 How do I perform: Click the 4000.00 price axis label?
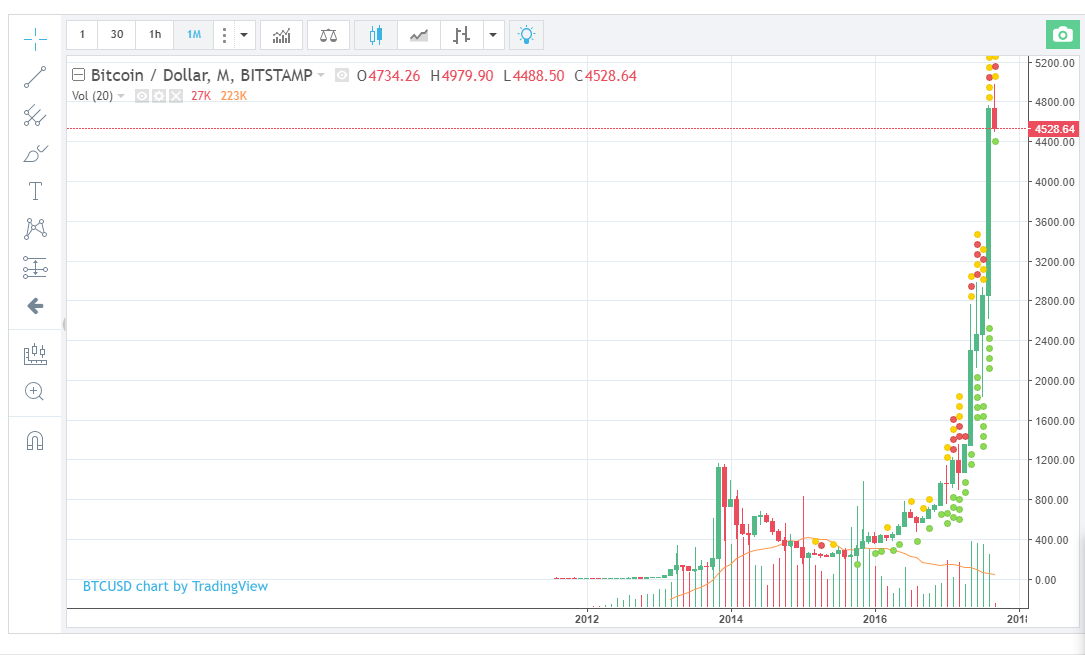(1055, 182)
